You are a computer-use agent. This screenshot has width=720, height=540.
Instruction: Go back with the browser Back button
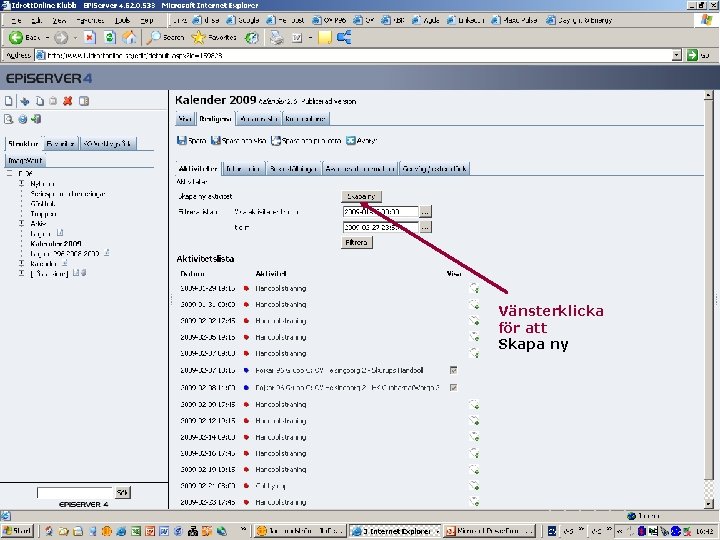pos(24,37)
